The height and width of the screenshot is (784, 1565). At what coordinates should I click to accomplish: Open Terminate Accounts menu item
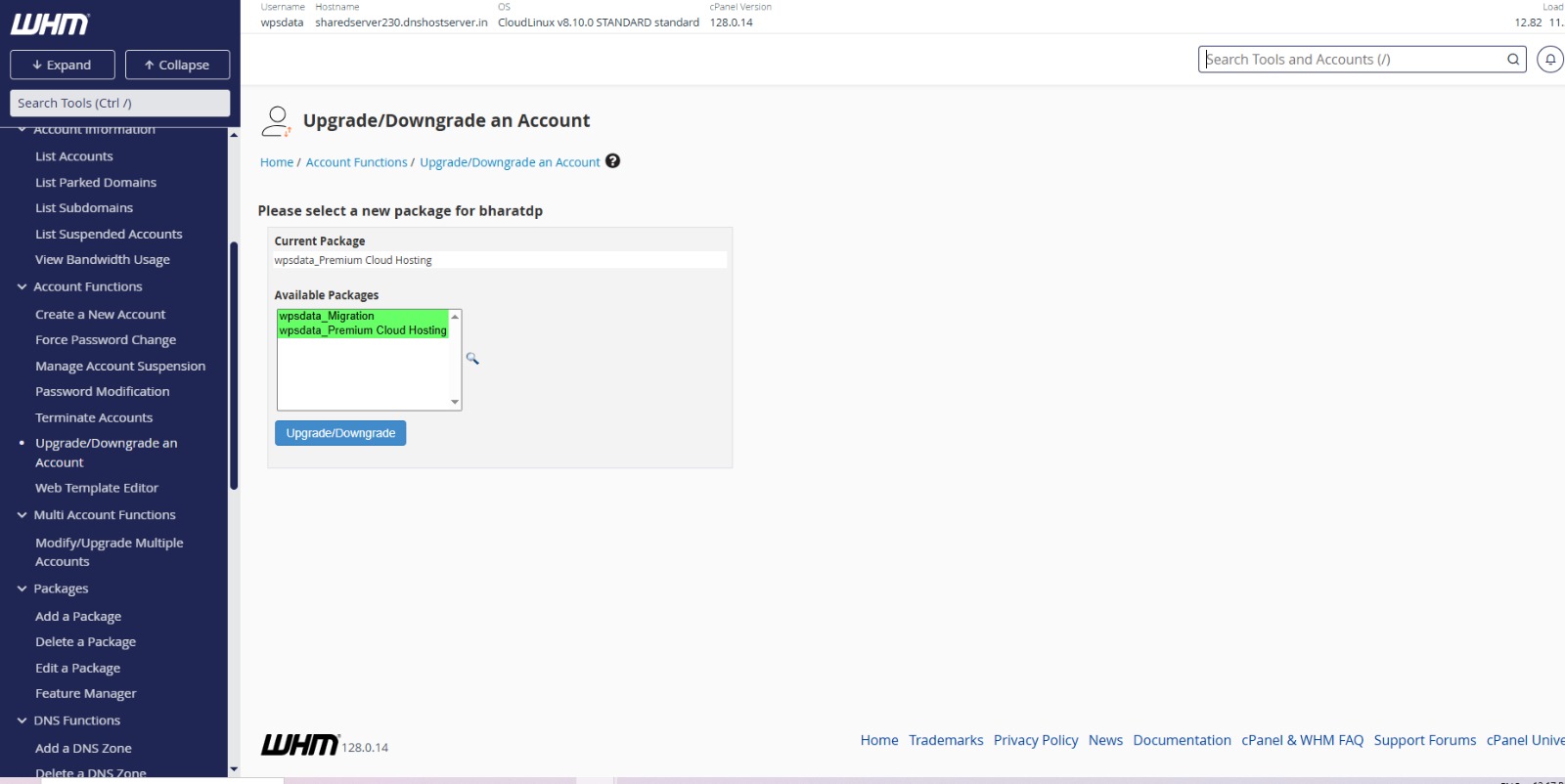pos(94,417)
